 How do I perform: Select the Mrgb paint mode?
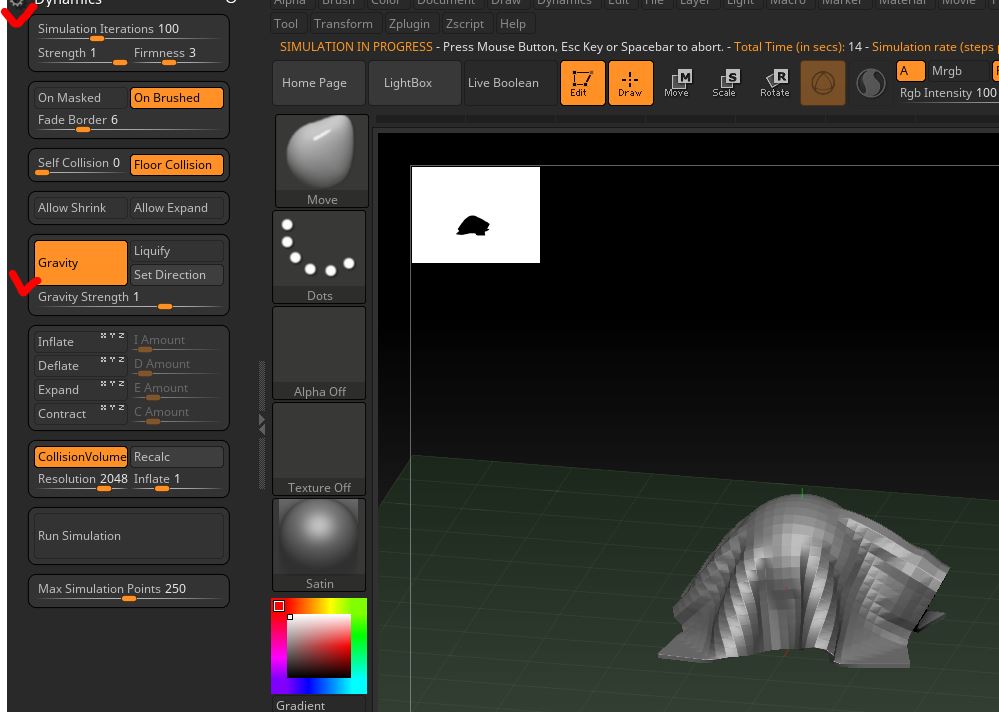pyautogui.click(x=958, y=71)
